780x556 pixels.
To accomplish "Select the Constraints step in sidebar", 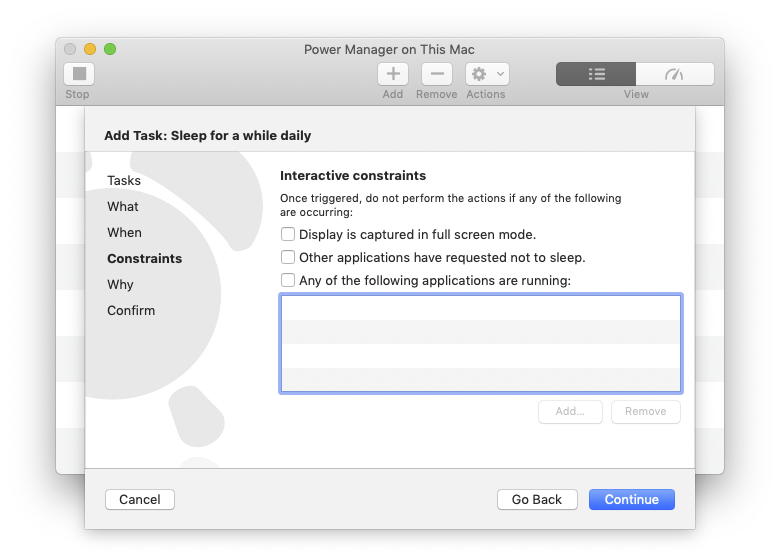I will [145, 259].
